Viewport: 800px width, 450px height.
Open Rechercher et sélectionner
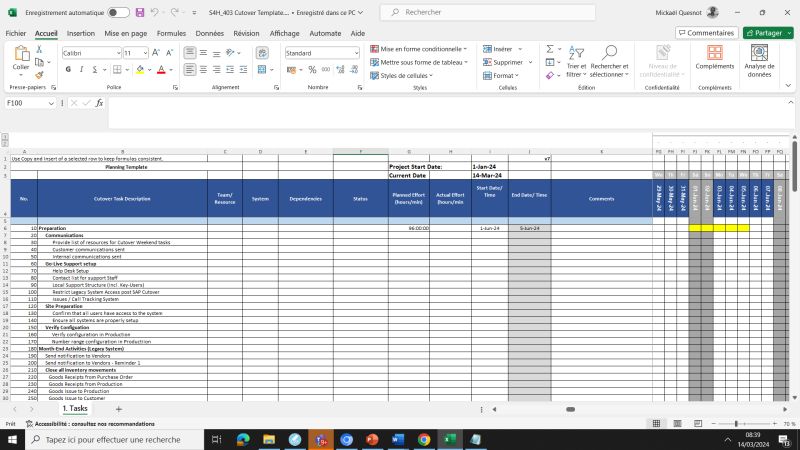click(x=609, y=61)
